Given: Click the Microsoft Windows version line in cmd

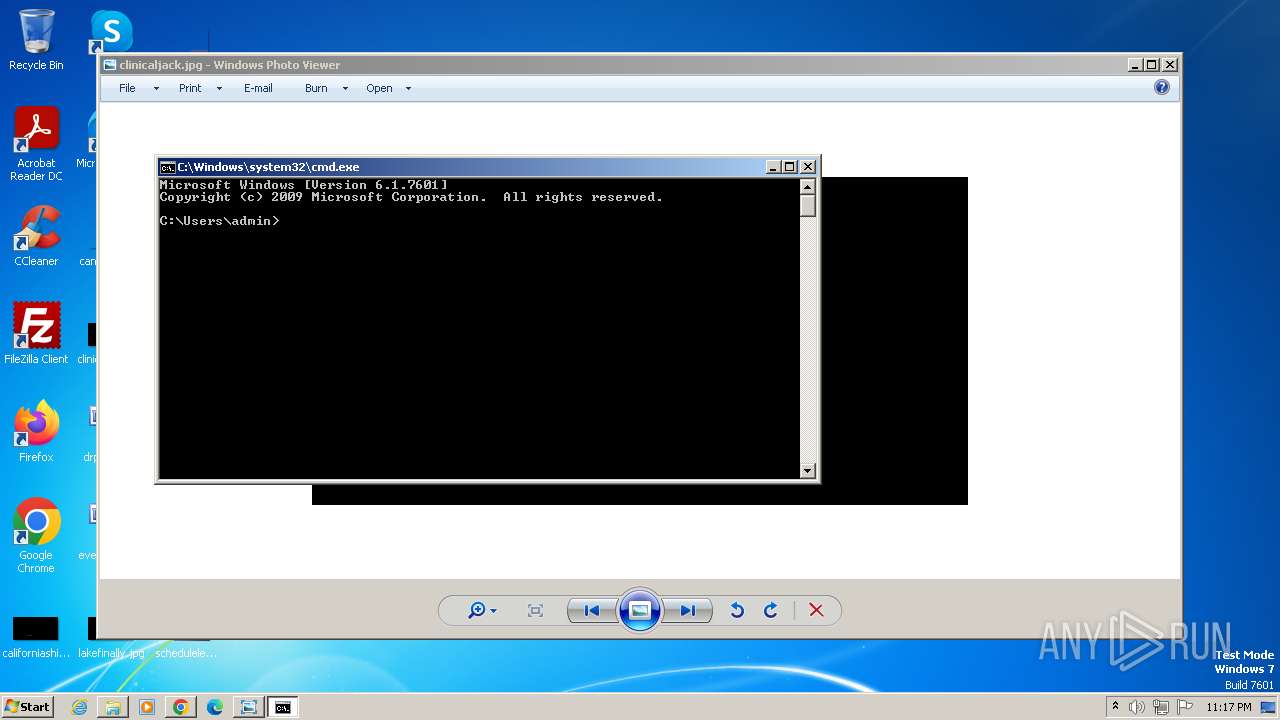Looking at the screenshot, I should (304, 185).
